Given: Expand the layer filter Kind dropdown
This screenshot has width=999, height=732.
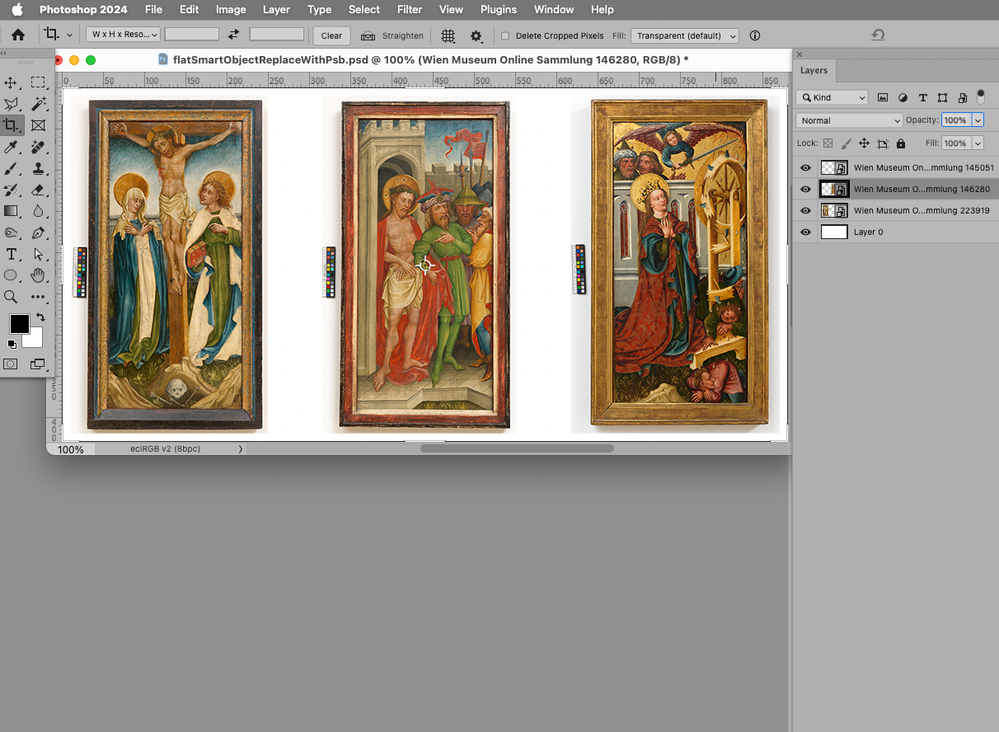Looking at the screenshot, I should click(x=833, y=98).
